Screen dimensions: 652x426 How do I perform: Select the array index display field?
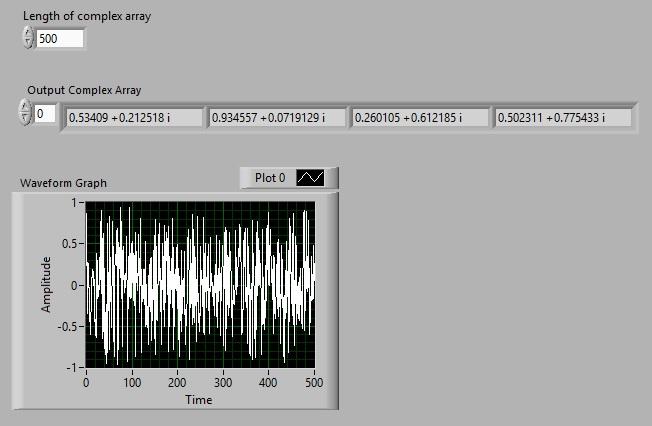pyautogui.click(x=46, y=114)
